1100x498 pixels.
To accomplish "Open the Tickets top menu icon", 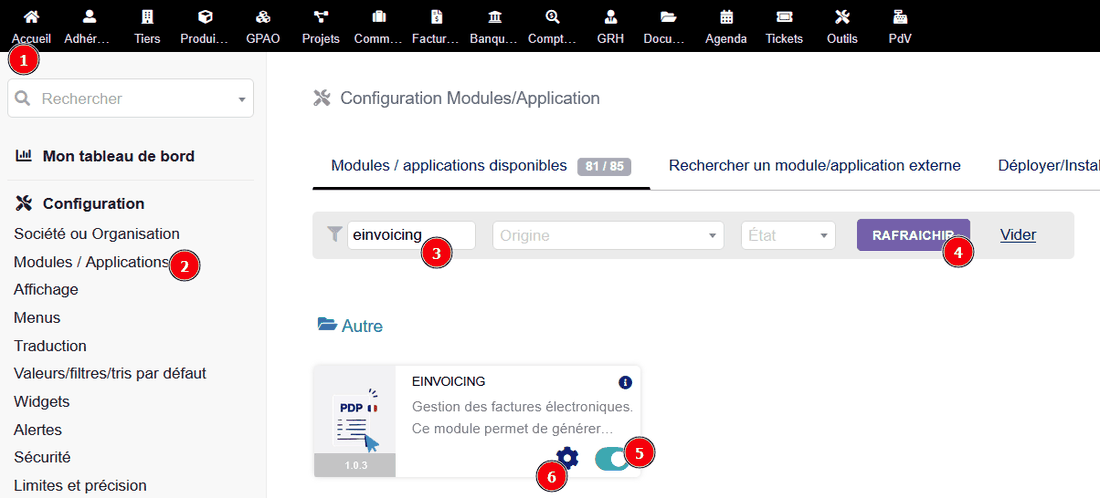I will pos(784,17).
